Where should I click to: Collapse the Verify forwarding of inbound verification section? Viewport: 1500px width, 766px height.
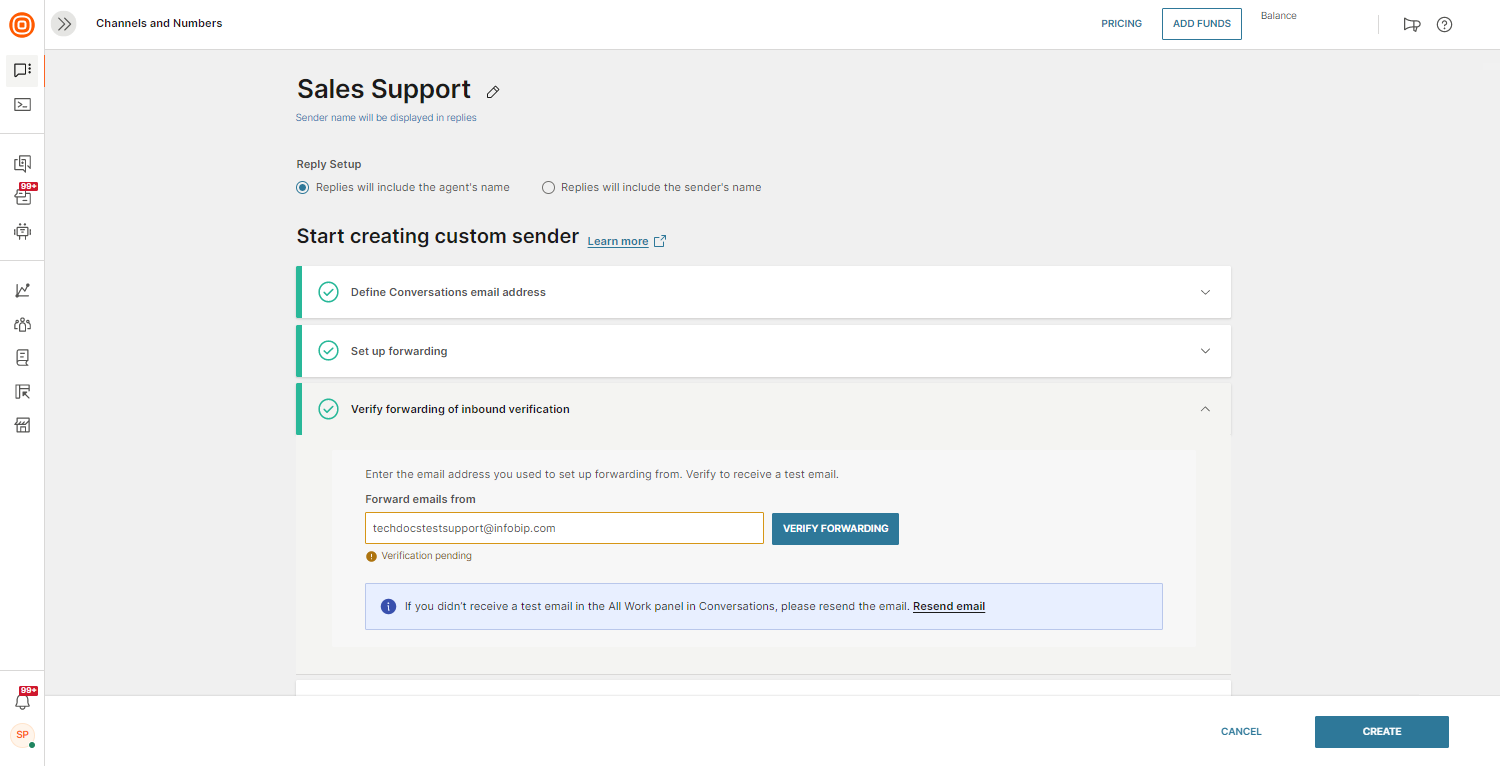(x=1205, y=409)
